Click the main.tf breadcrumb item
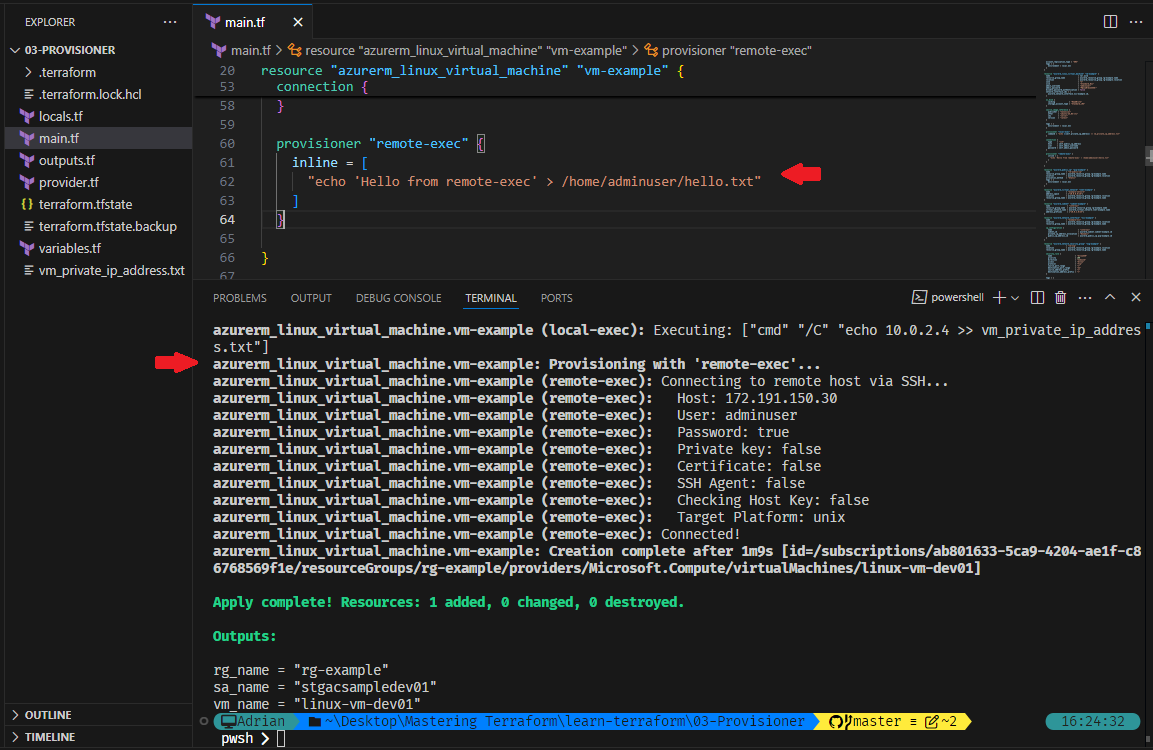 coord(241,50)
